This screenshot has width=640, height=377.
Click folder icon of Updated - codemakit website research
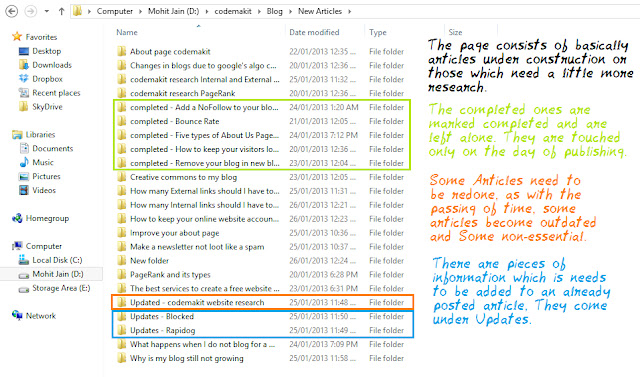point(121,302)
